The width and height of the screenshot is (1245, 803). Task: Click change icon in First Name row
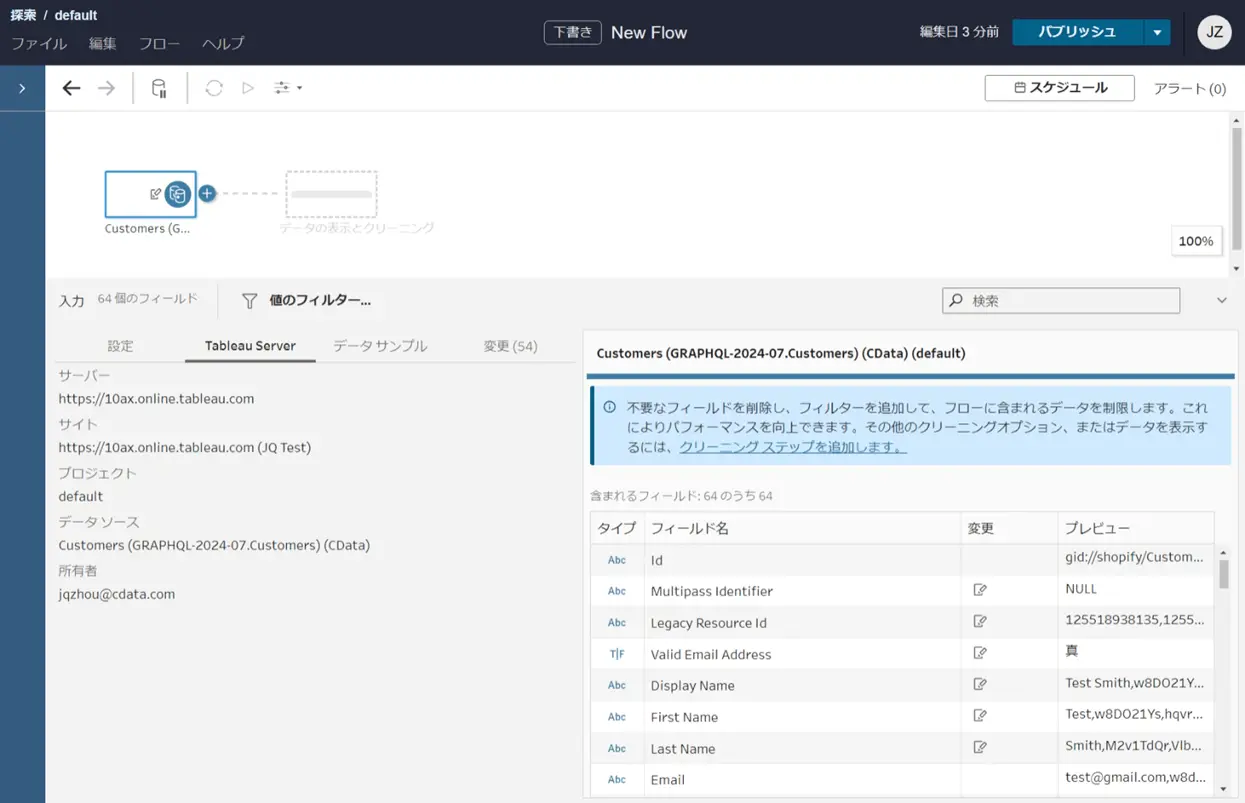(980, 716)
